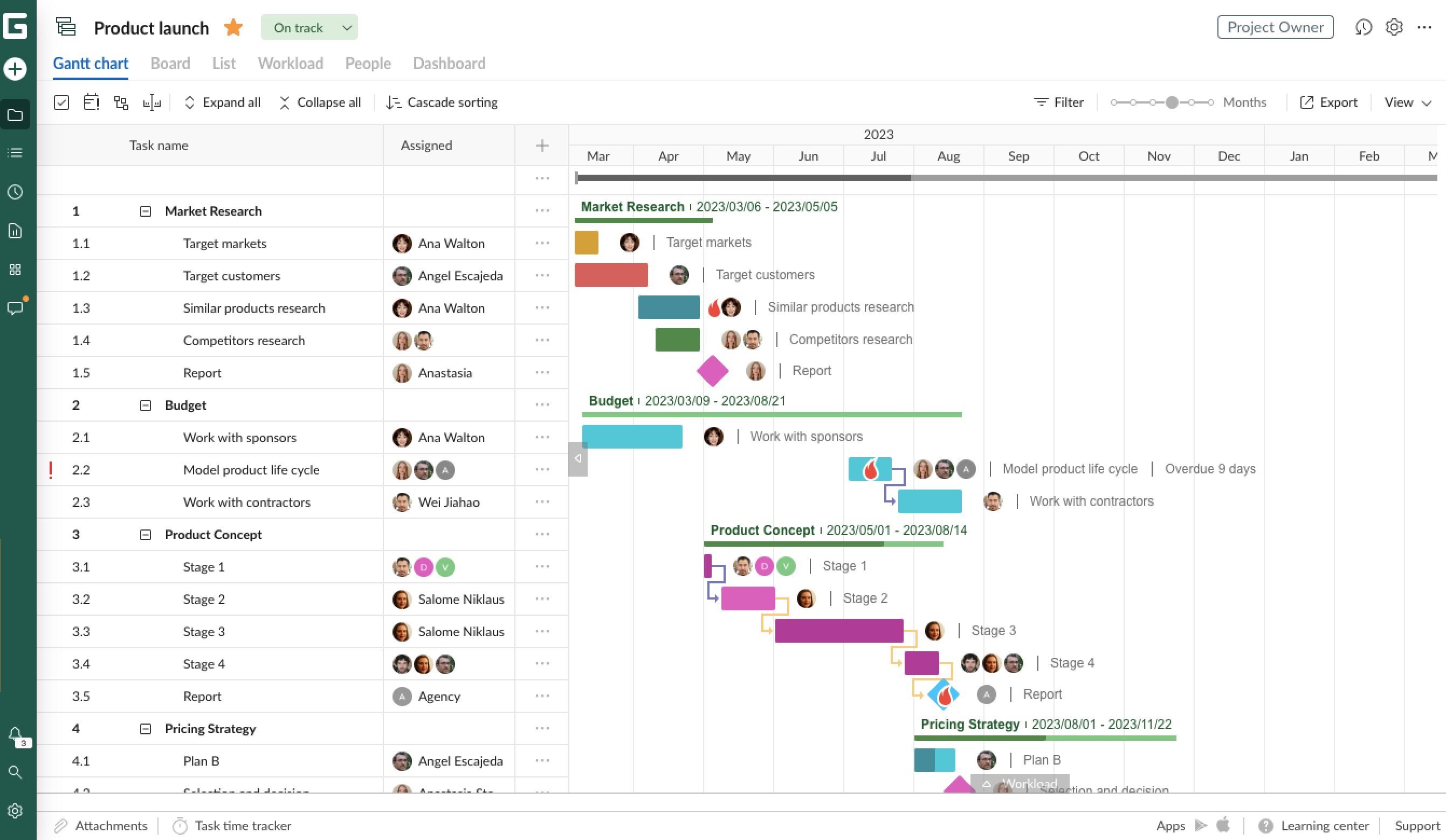This screenshot has height=840, width=1446.
Task: Open the time log clock icon
Action: [16, 192]
